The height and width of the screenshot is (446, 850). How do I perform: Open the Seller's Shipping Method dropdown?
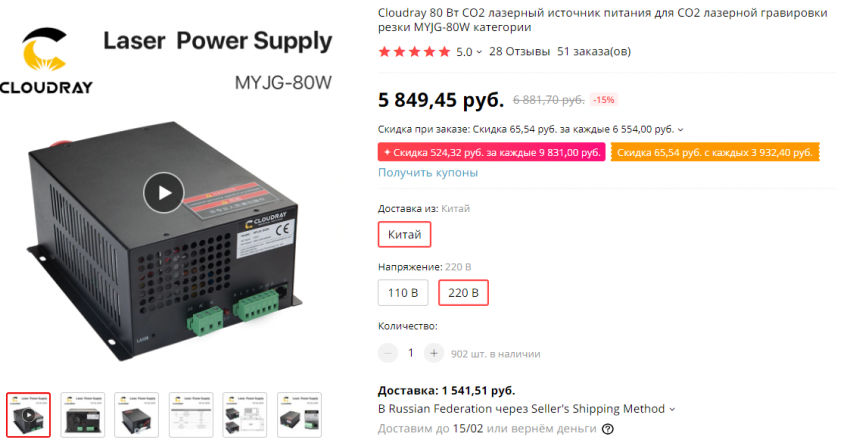[x=671, y=409]
